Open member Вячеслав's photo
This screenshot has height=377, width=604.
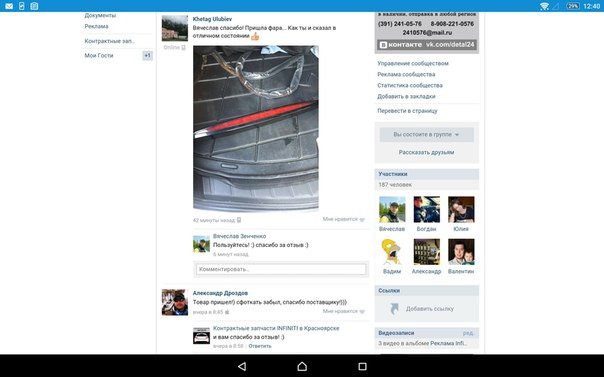[392, 209]
